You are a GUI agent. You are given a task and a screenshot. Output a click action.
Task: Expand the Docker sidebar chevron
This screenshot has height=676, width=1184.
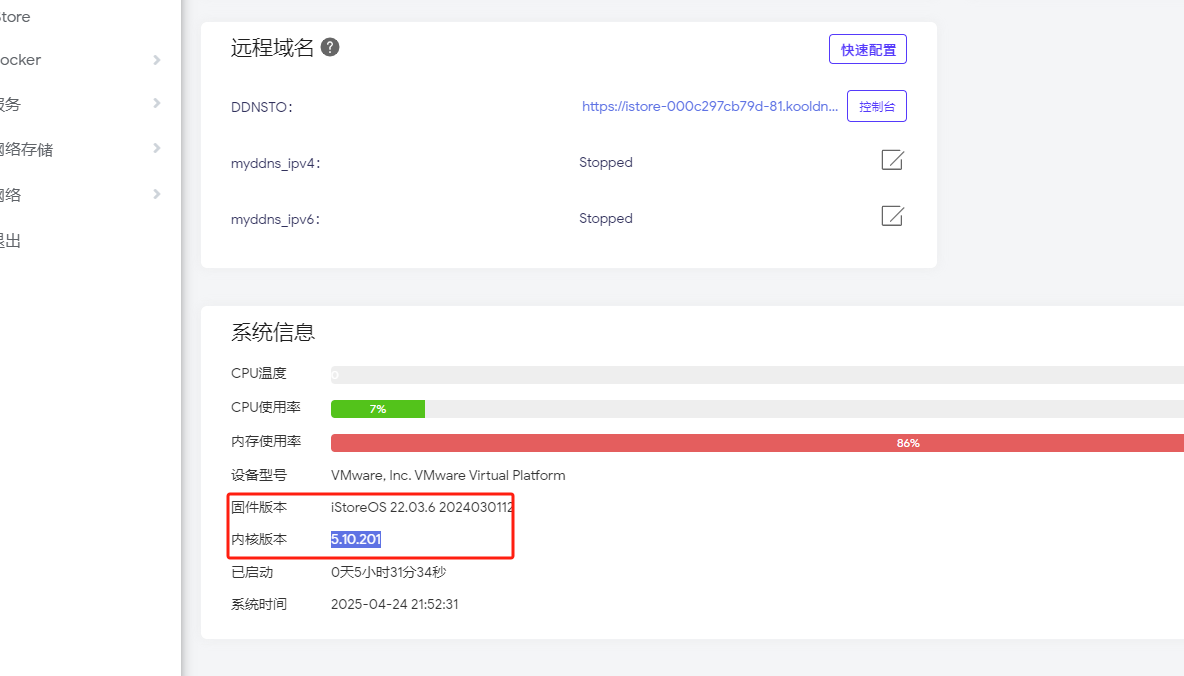pos(156,60)
